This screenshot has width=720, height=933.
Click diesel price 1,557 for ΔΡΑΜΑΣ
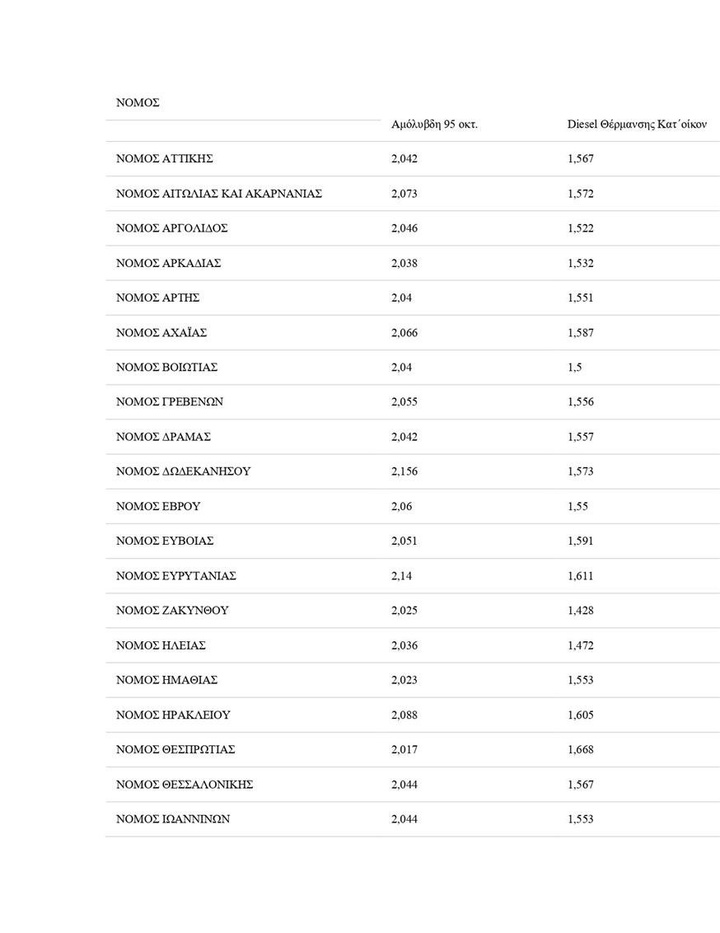pos(580,437)
